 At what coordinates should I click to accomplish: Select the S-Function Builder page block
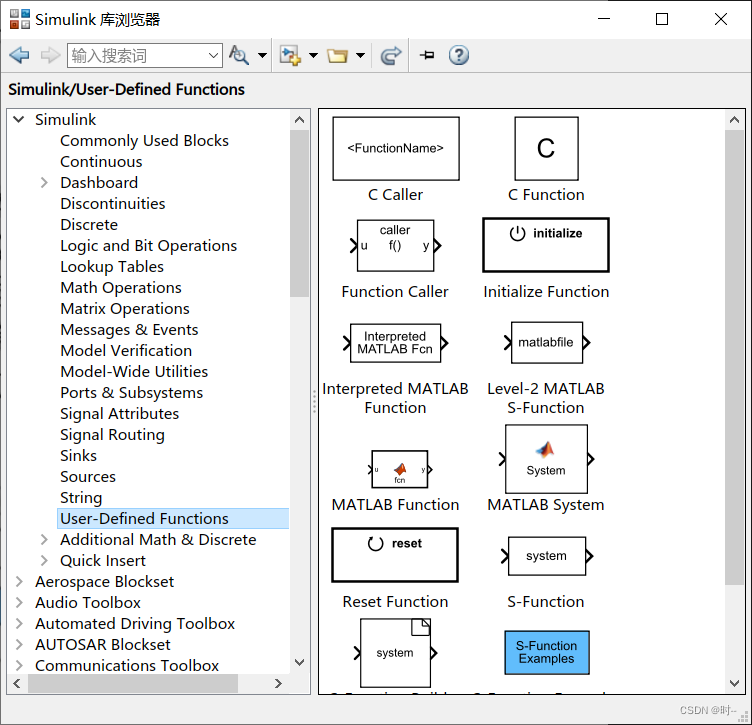(395, 653)
